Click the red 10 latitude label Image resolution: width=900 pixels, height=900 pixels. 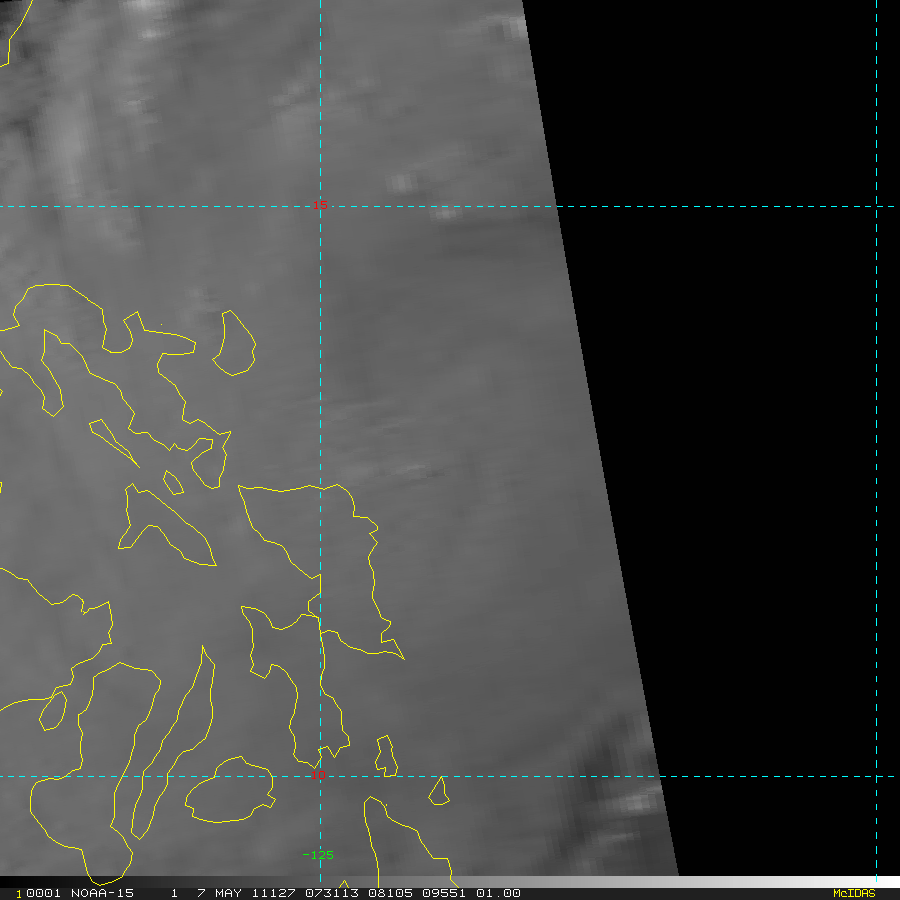[x=318, y=775]
